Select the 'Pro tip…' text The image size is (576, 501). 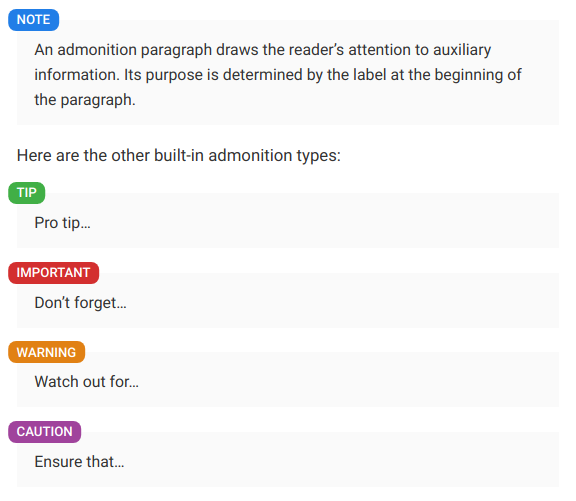(x=62, y=223)
